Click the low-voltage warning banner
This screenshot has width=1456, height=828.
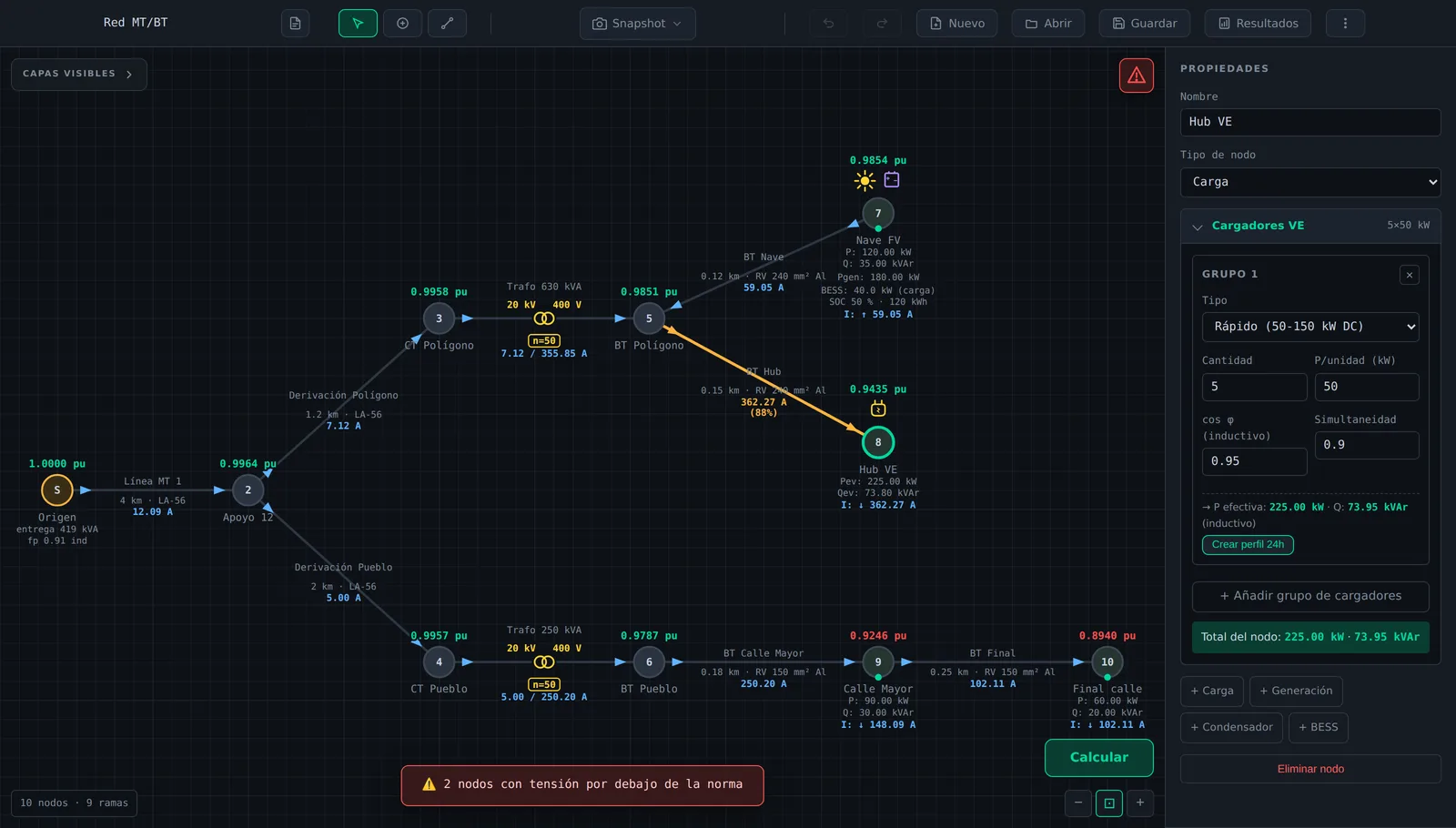(582, 785)
